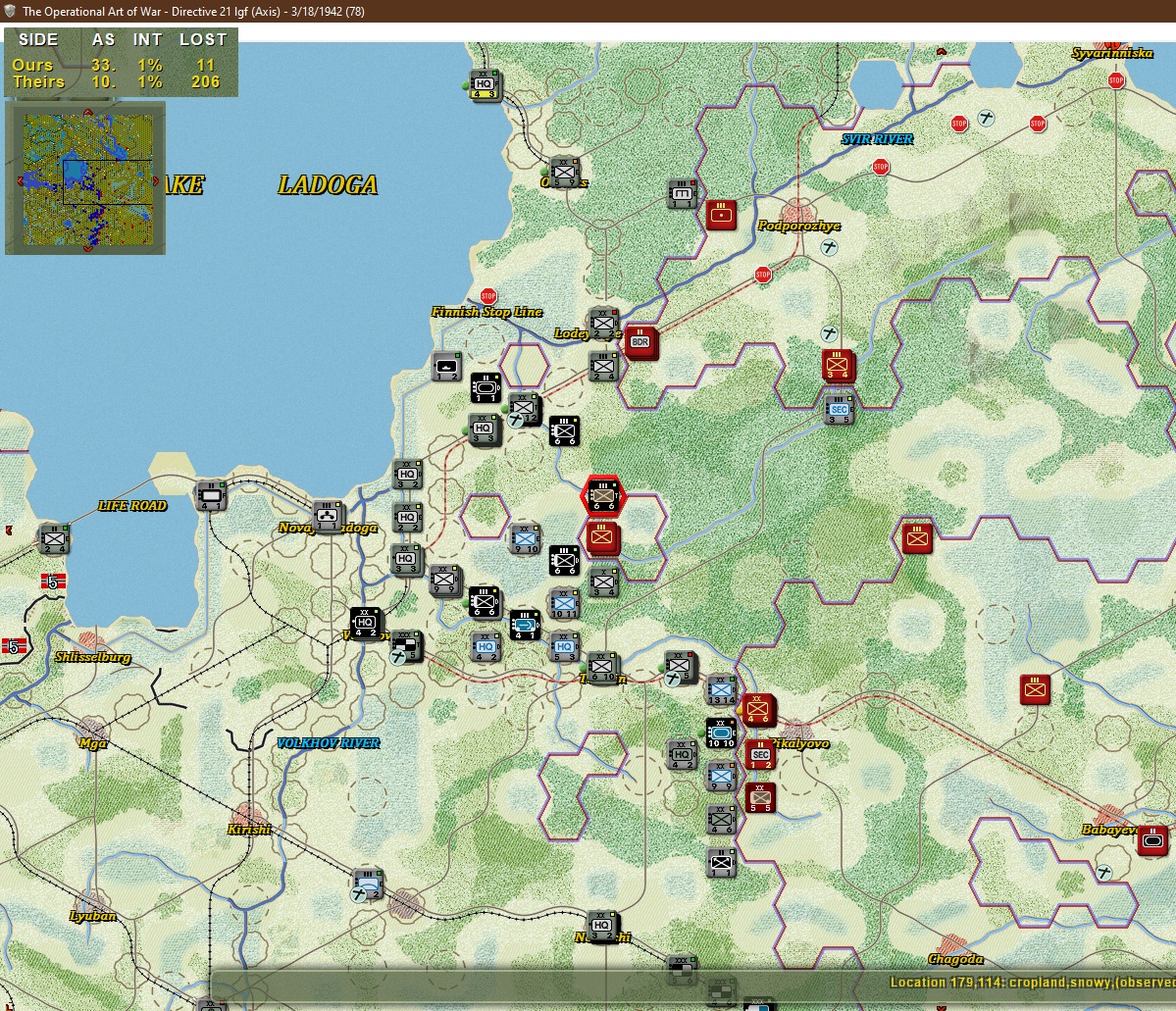Image resolution: width=1176 pixels, height=1011 pixels.
Task: Select red infantry regiment rated 3-4
Action: 838,366
